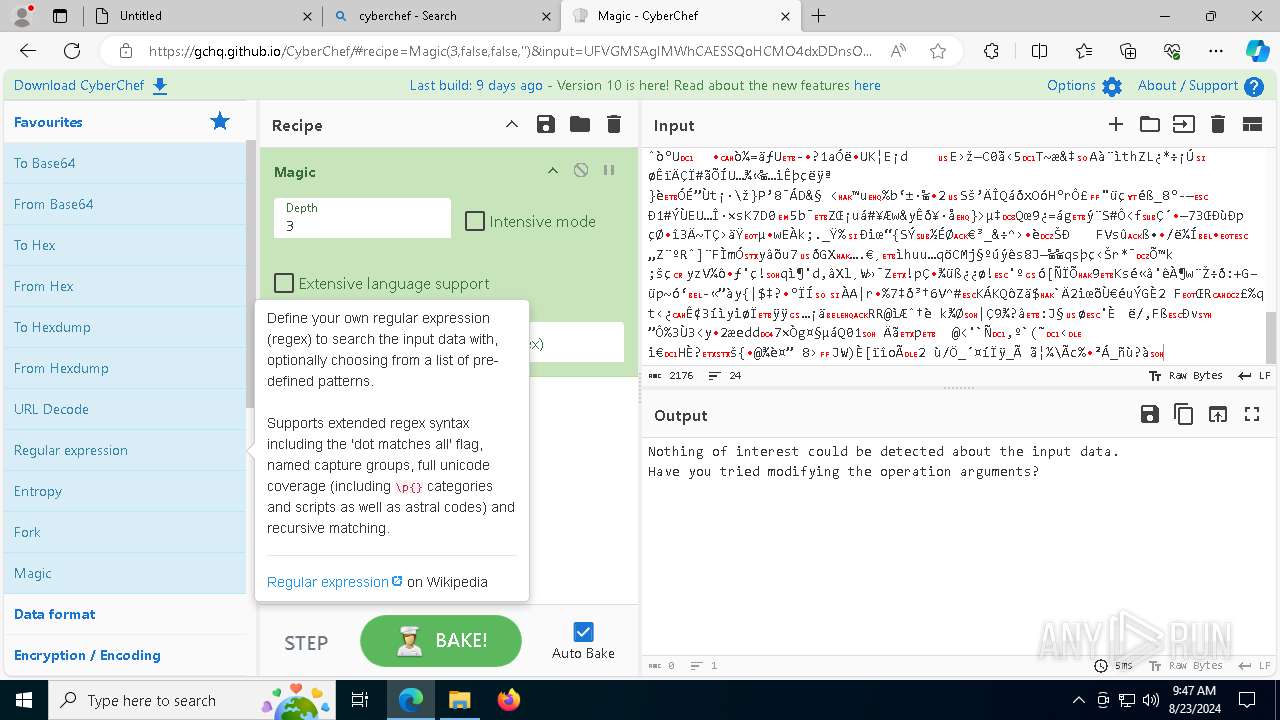Open browser extensions menu

pyautogui.click(x=991, y=51)
